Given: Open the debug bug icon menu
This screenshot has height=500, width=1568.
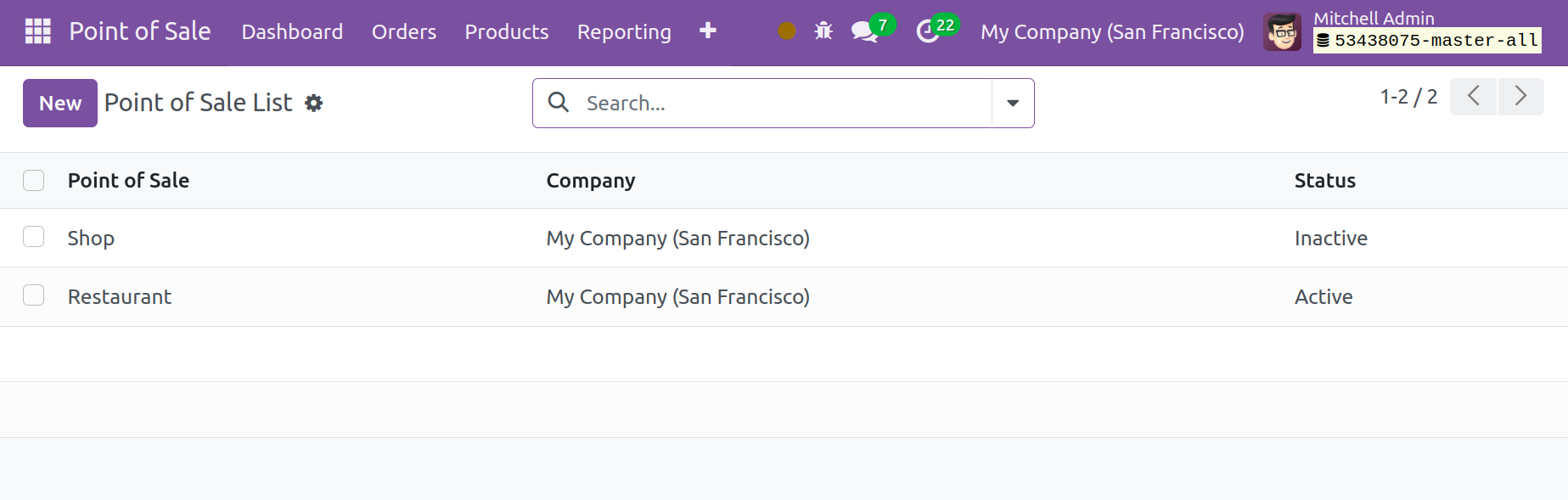Looking at the screenshot, I should 823,31.
